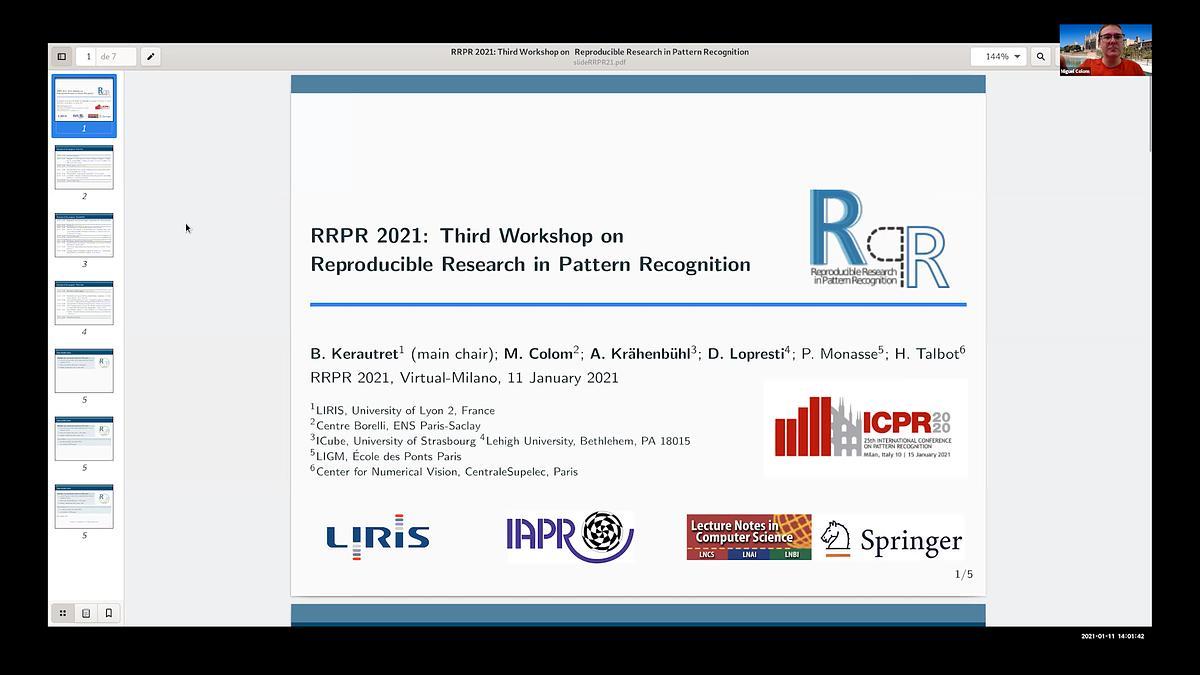Select page 3 thumbnail

[x=84, y=235]
